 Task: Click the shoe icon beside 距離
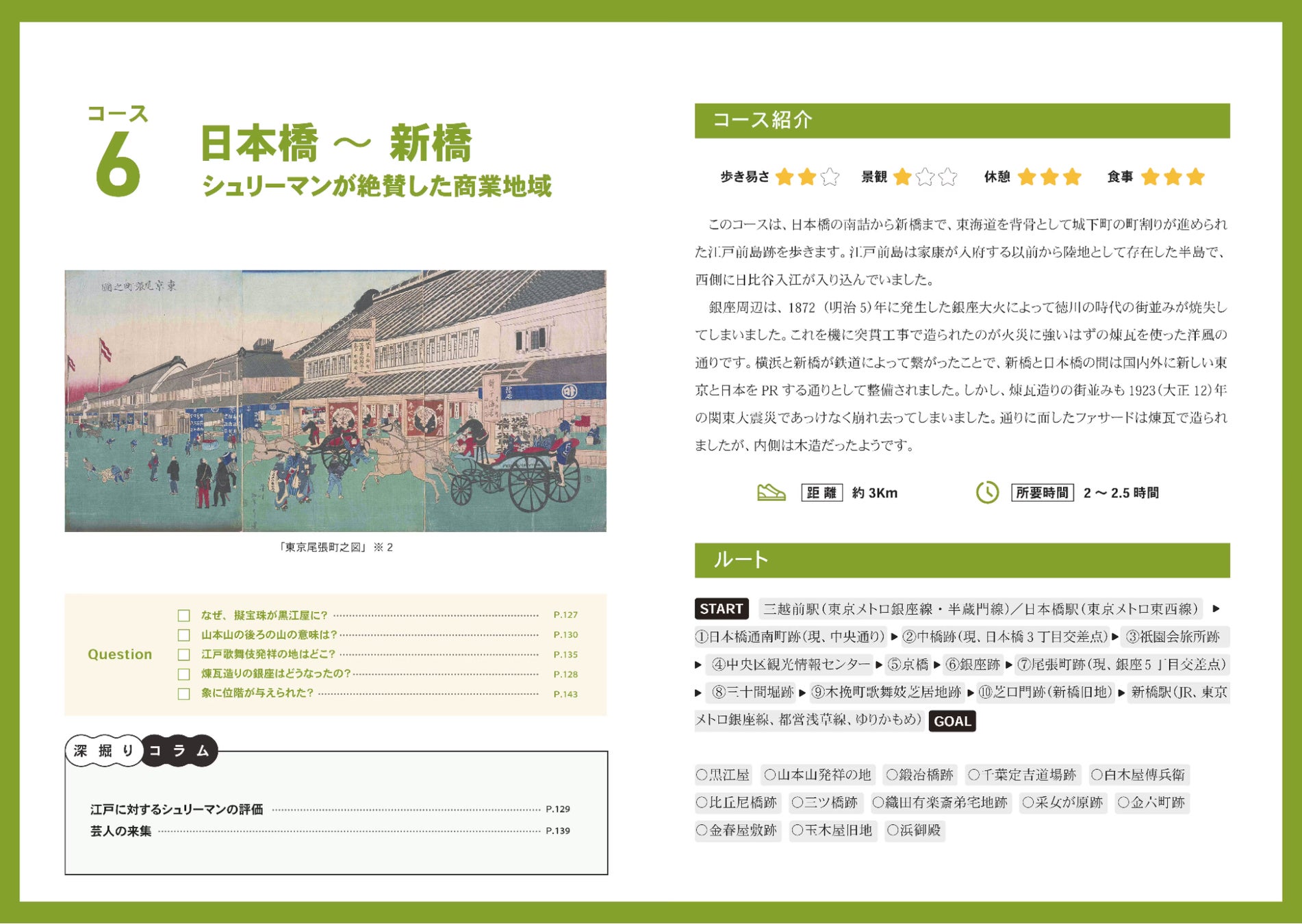[771, 492]
